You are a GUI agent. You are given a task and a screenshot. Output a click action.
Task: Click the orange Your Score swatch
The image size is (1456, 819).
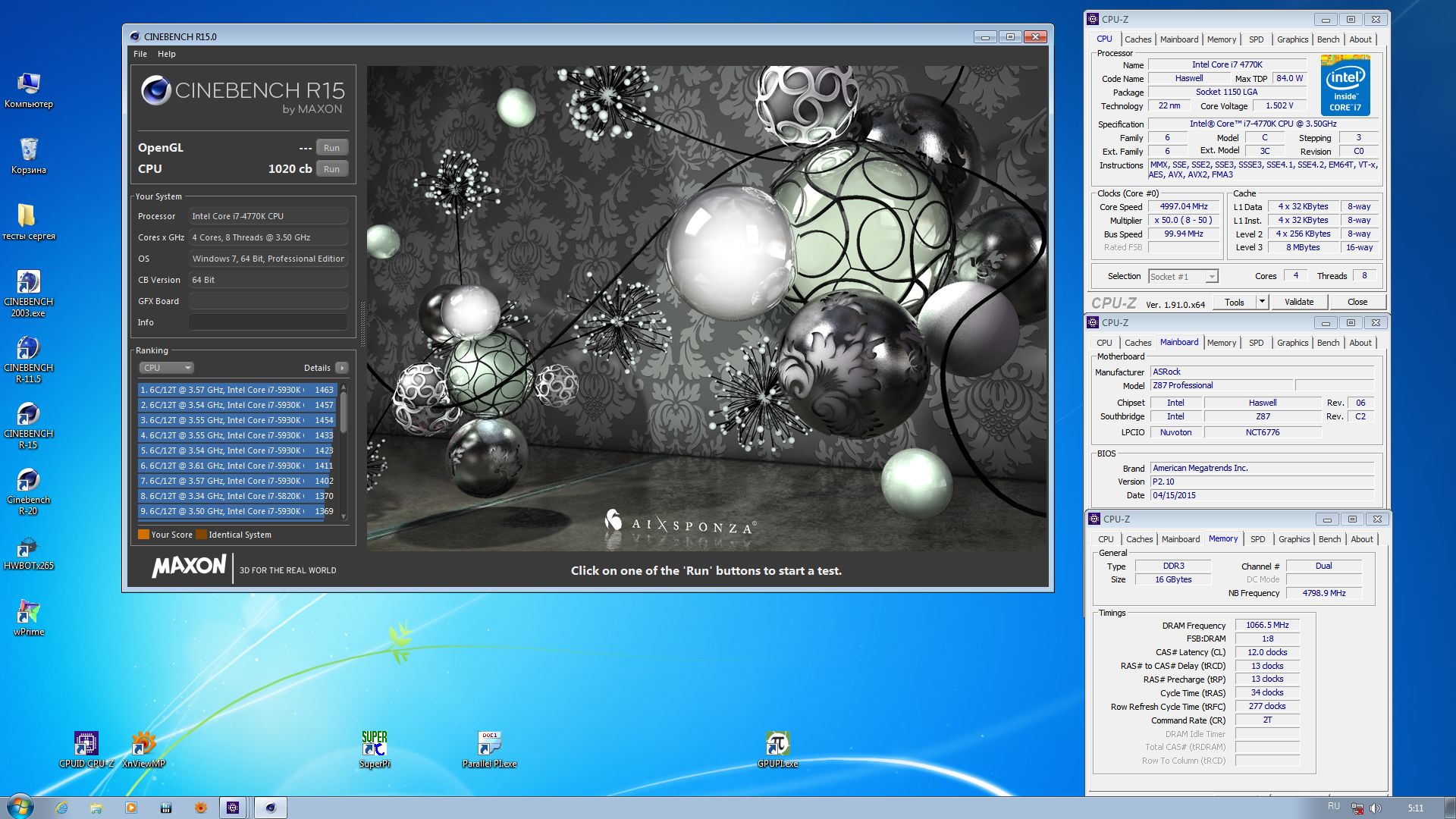143,535
